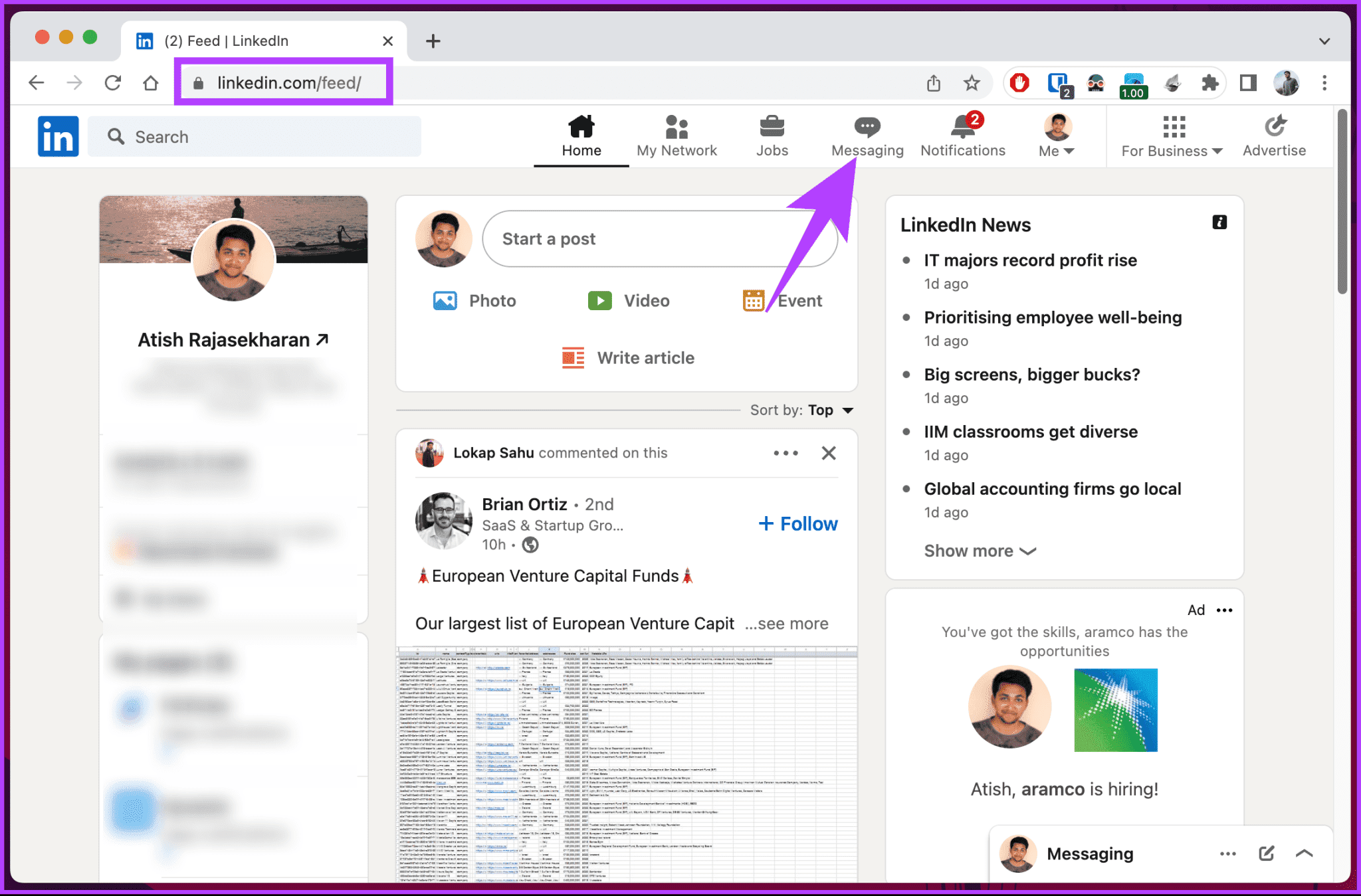Click the LinkedIn logo icon
Image resolution: width=1361 pixels, height=896 pixels.
tap(58, 136)
